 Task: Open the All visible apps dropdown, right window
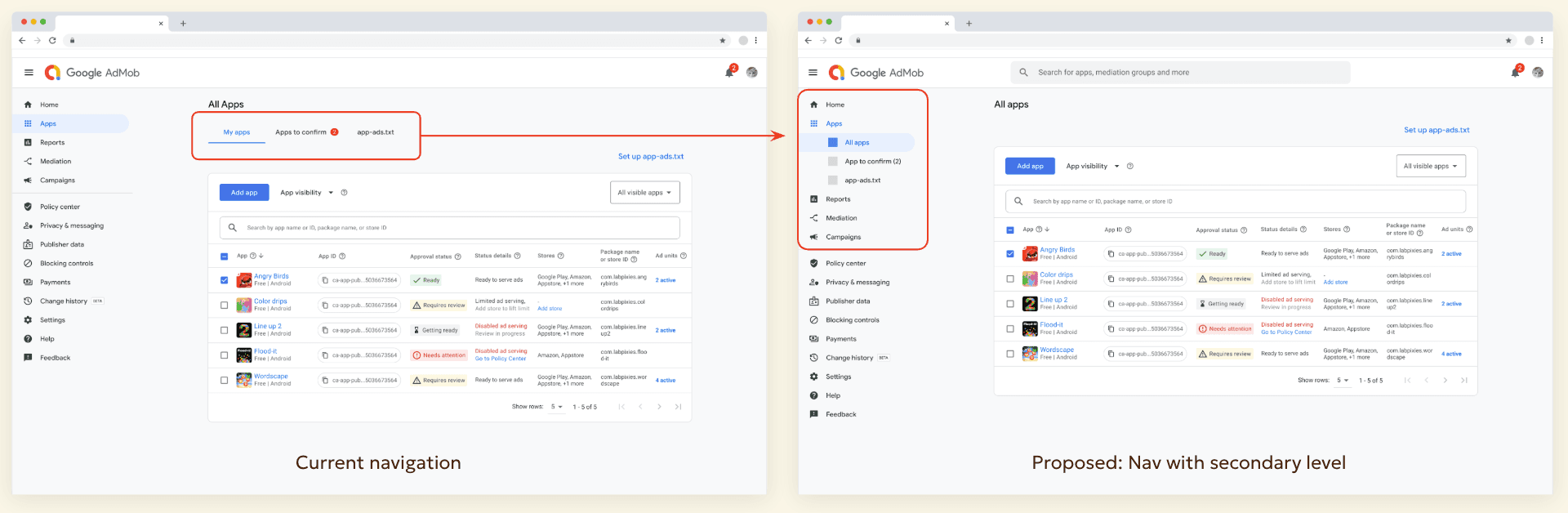(x=1431, y=166)
